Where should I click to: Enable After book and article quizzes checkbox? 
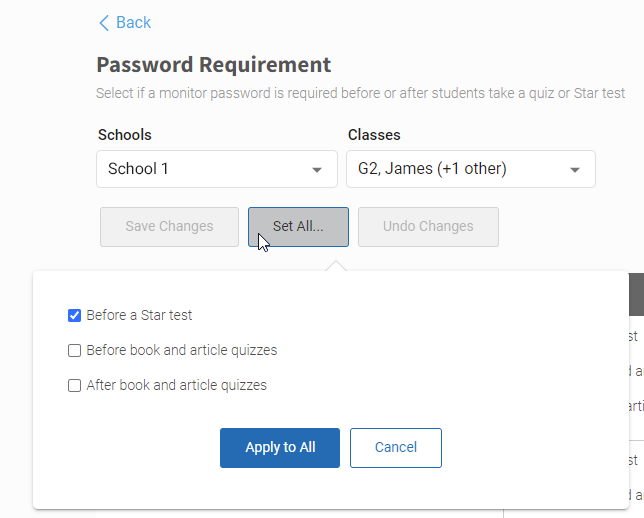coord(74,385)
